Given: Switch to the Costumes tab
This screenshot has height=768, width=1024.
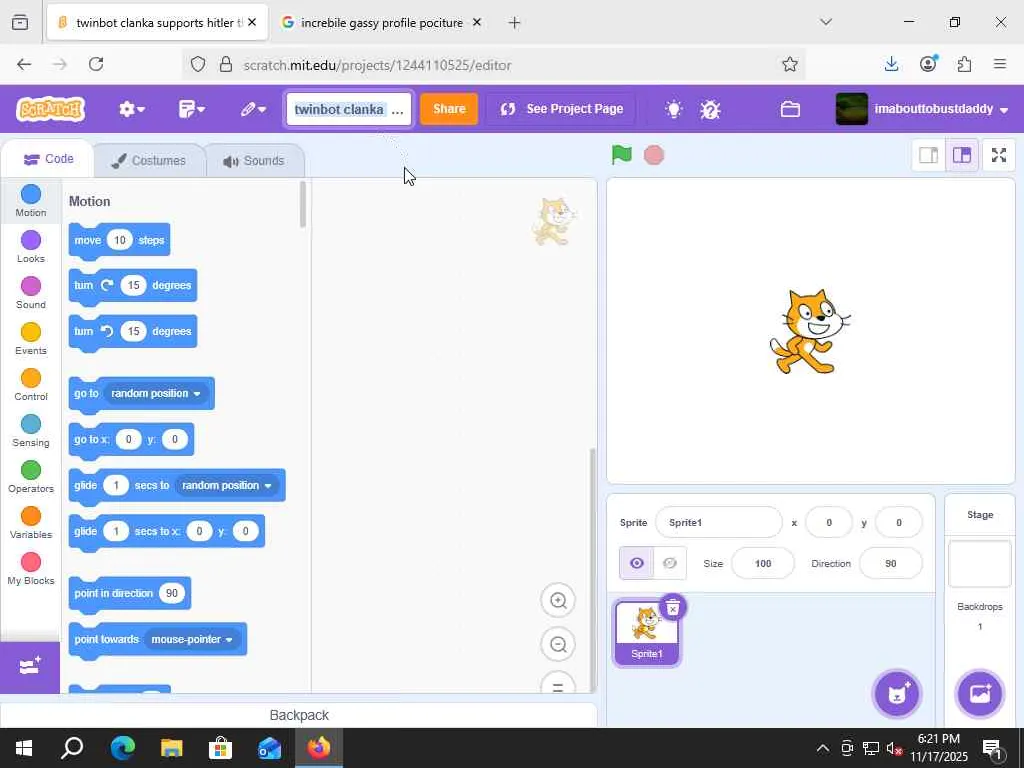Looking at the screenshot, I should click(x=149, y=161).
